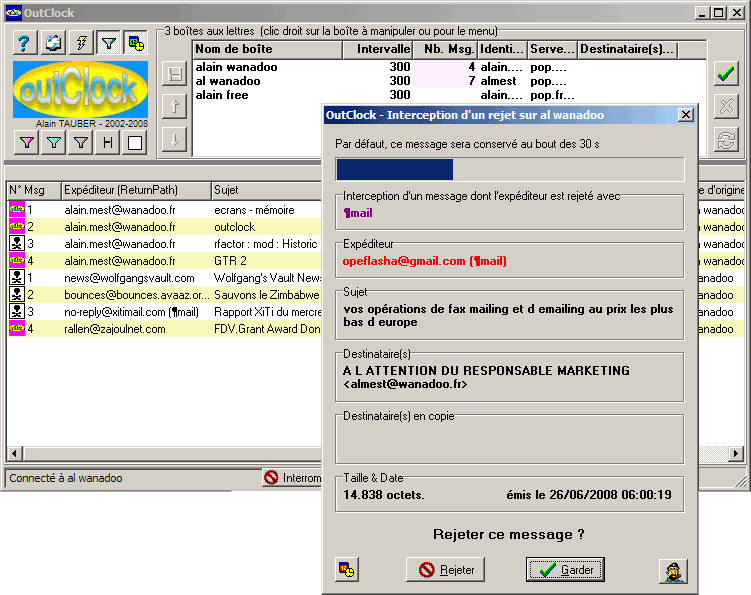This screenshot has width=751, height=595.
Task: Click the 30 second countdown progress bar
Action: (510, 170)
